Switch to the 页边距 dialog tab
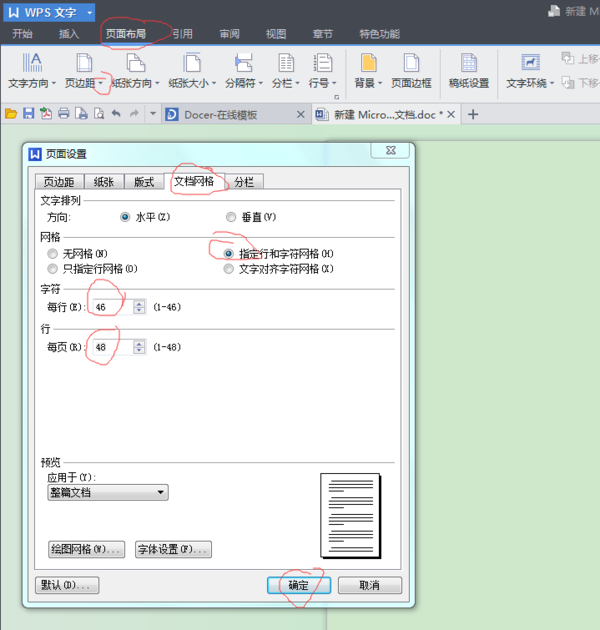This screenshot has height=630, width=600. [x=59, y=182]
